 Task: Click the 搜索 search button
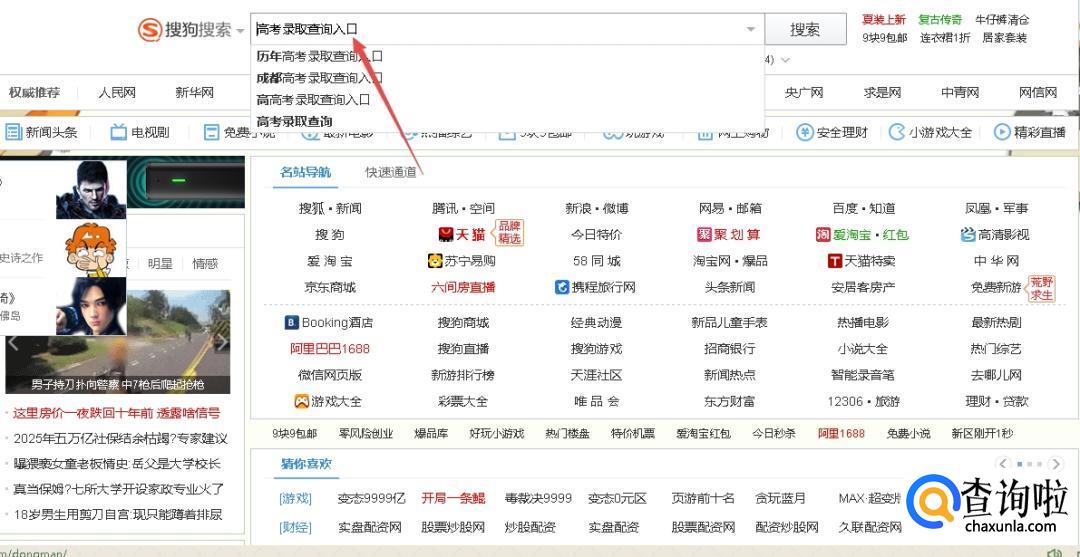click(x=805, y=30)
